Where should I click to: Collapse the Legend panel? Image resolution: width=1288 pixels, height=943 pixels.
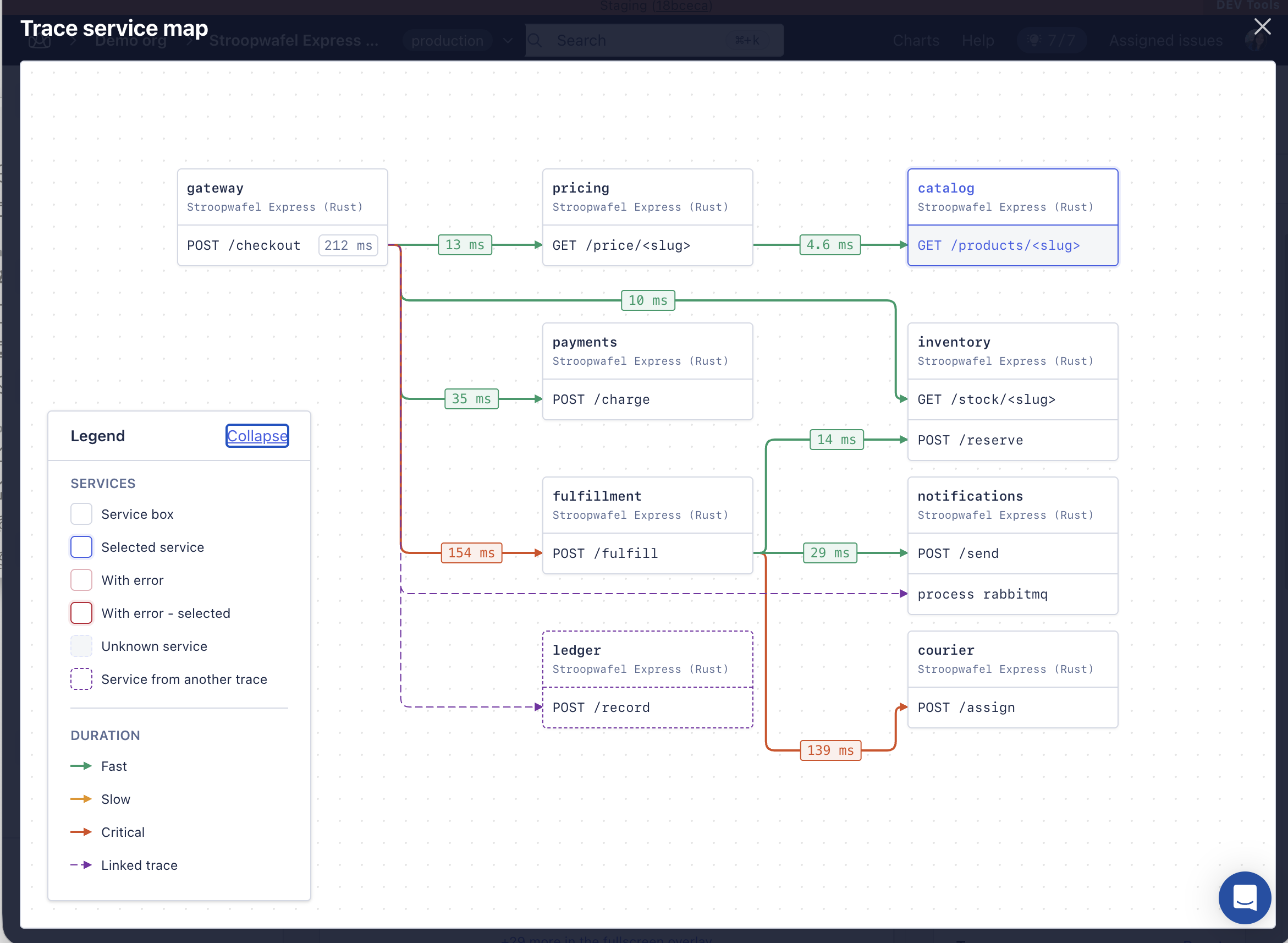(x=257, y=436)
